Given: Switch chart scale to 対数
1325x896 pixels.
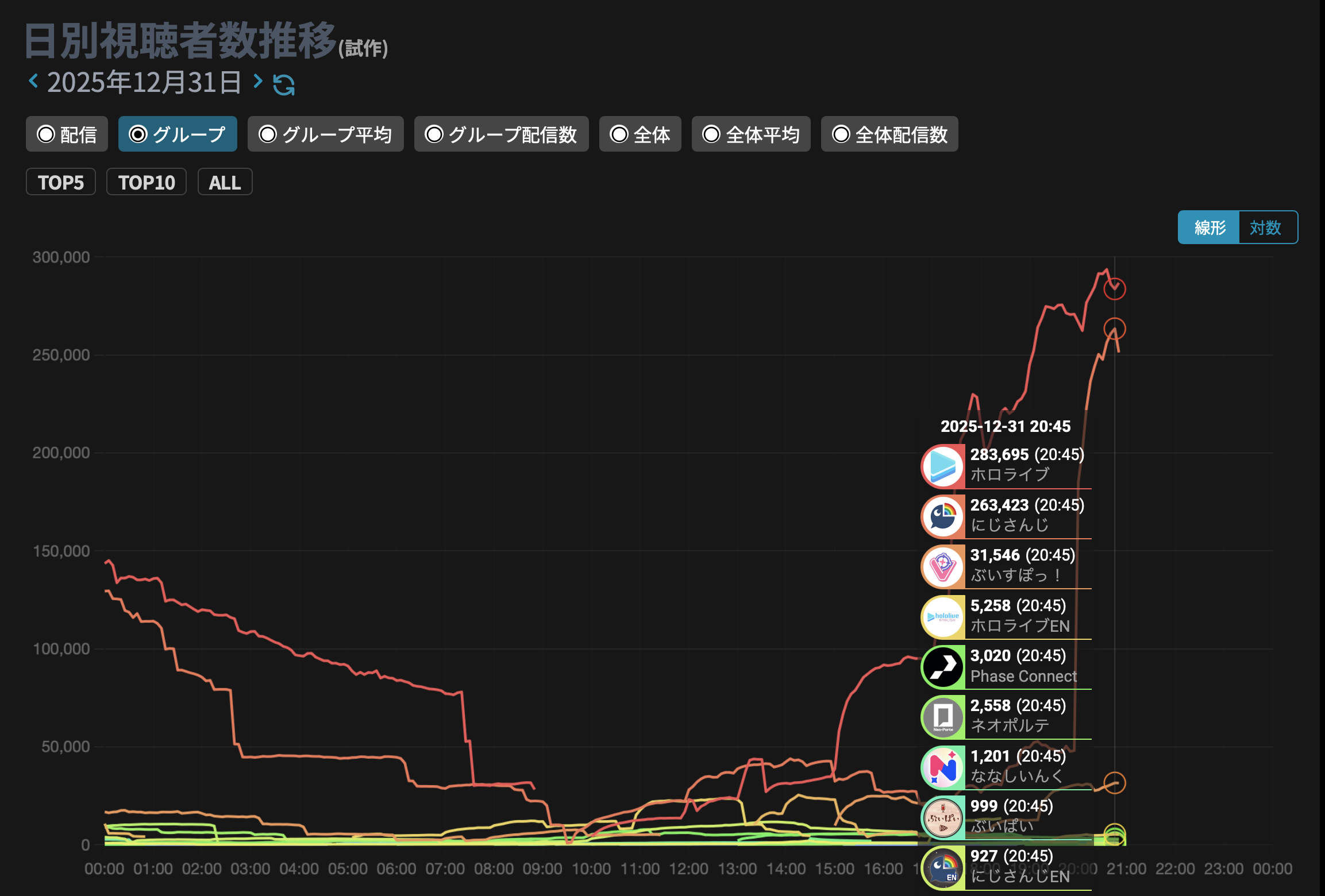Looking at the screenshot, I should pos(1265,227).
